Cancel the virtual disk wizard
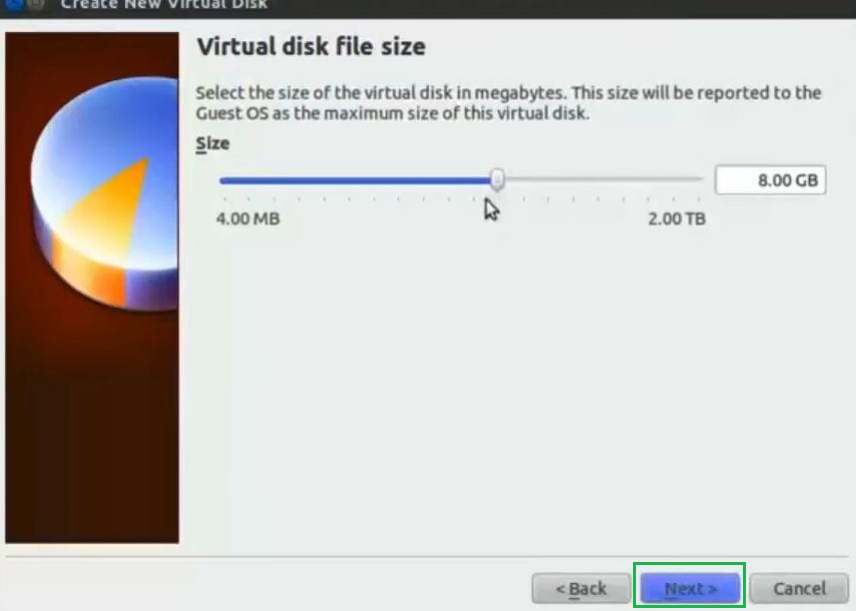The width and height of the screenshot is (856, 611). pos(799,589)
